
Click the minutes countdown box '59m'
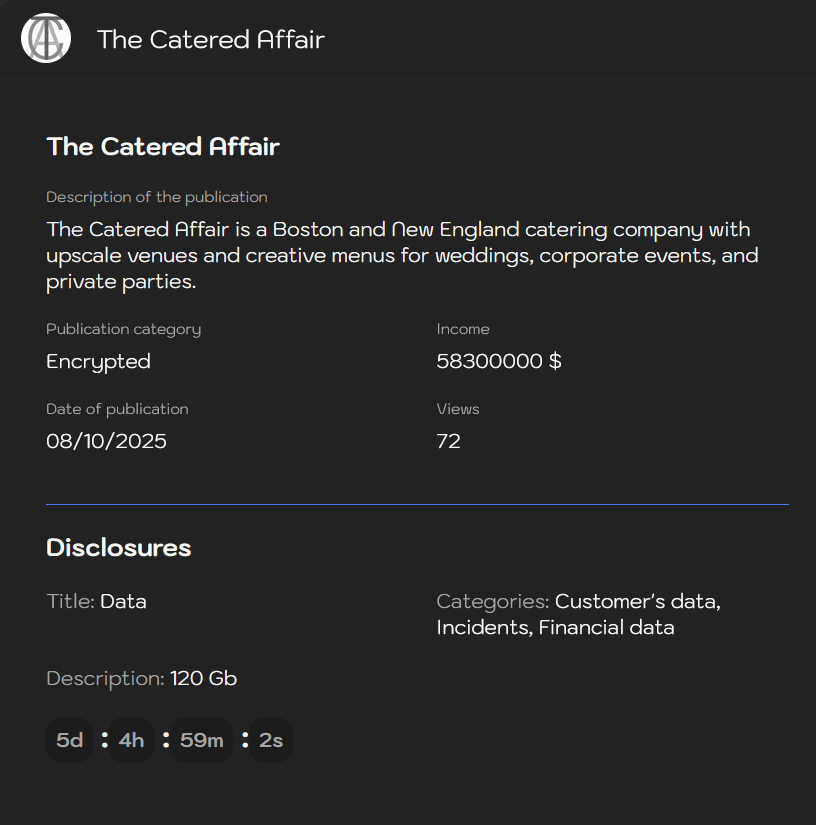tap(201, 740)
